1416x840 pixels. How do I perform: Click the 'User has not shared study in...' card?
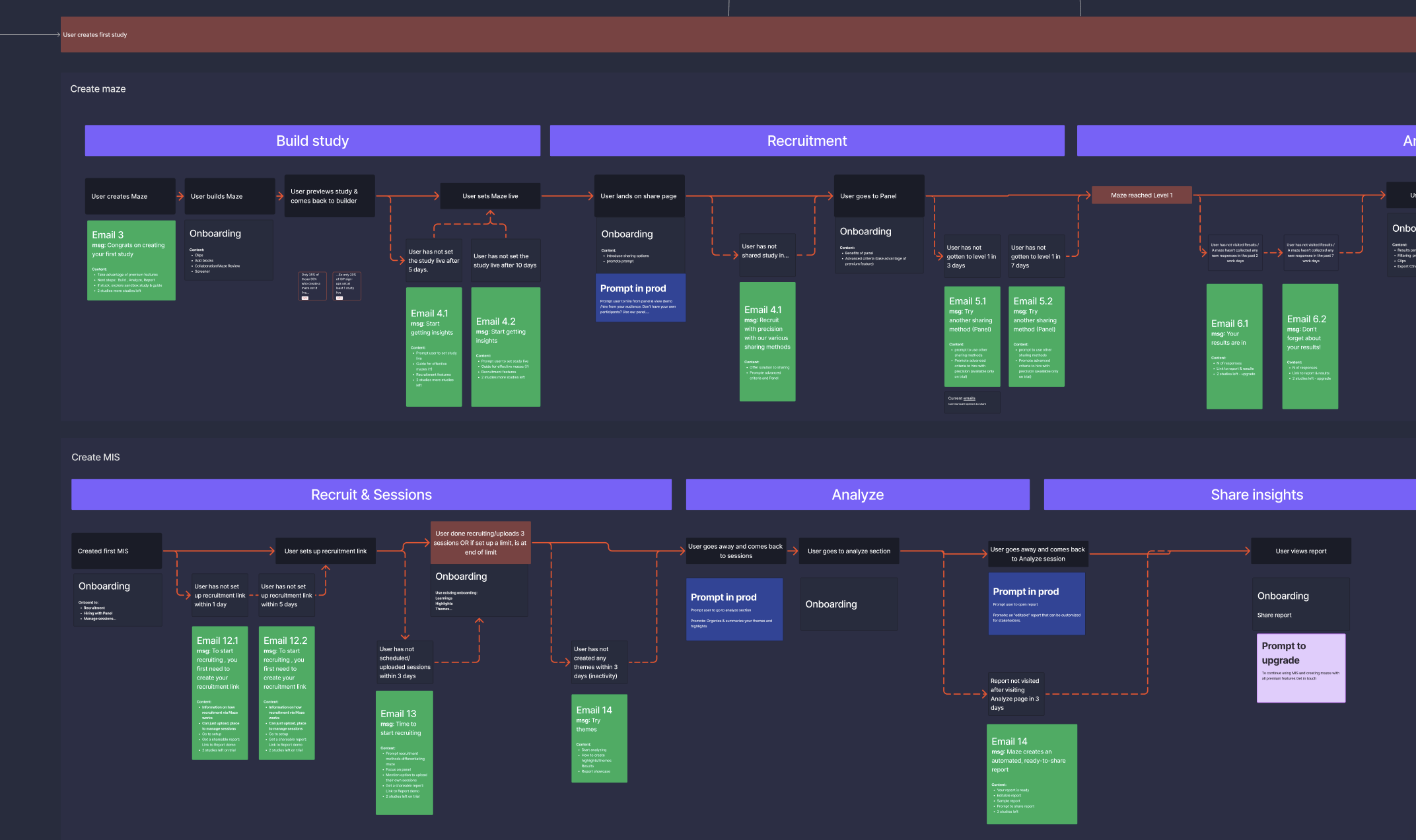(767, 254)
